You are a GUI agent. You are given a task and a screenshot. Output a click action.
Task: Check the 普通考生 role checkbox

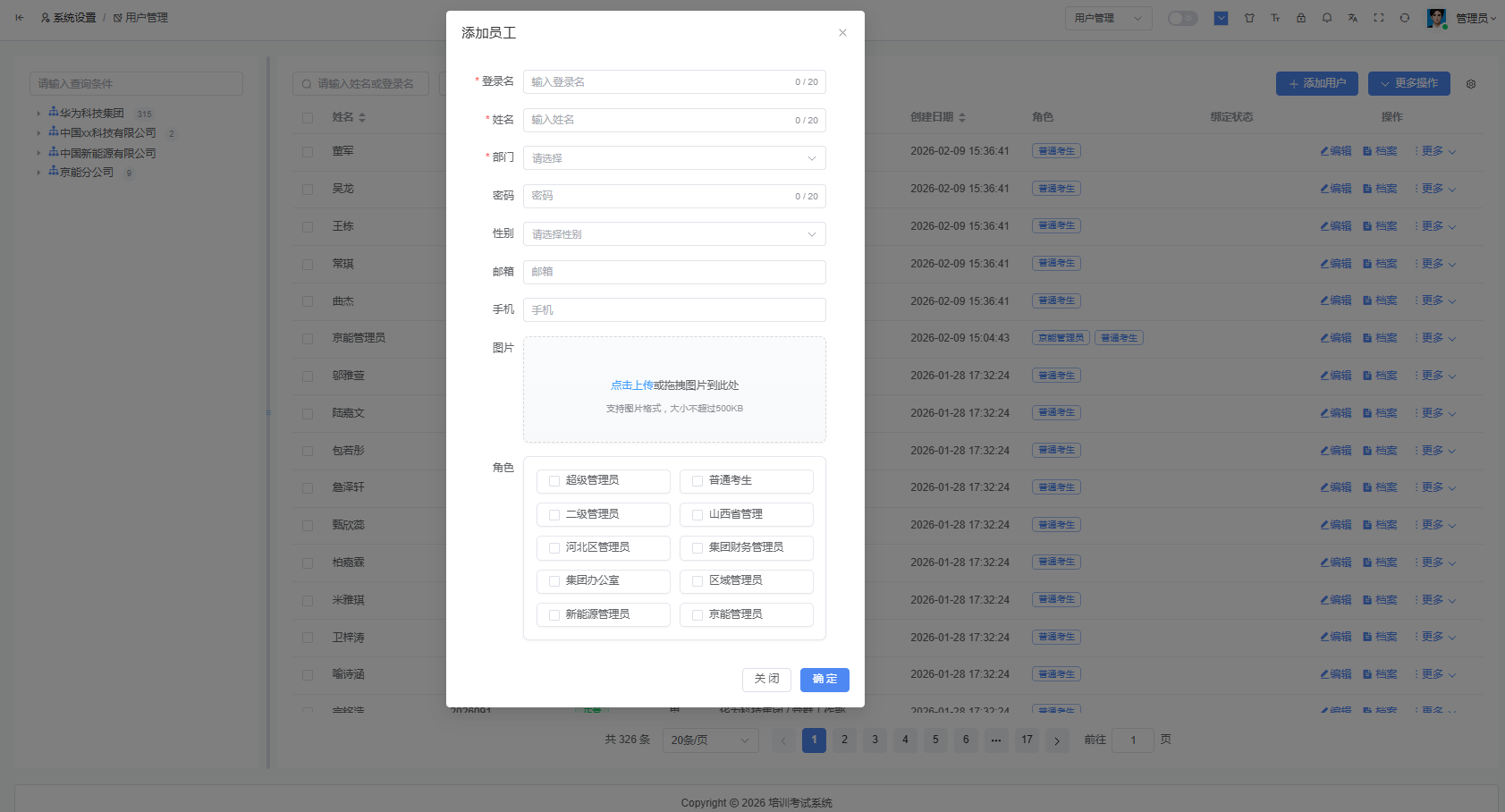[x=697, y=481]
